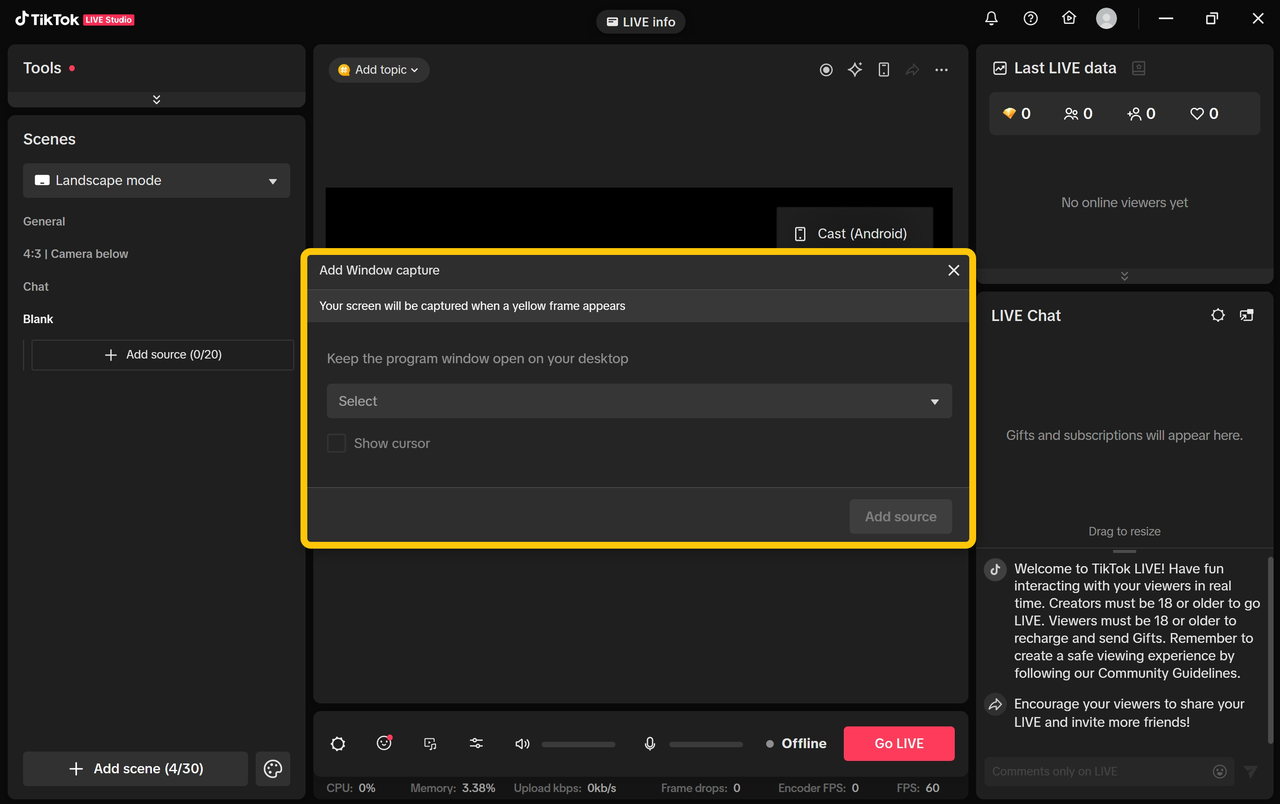
Task: Open the sparkle effects icon
Action: [855, 70]
